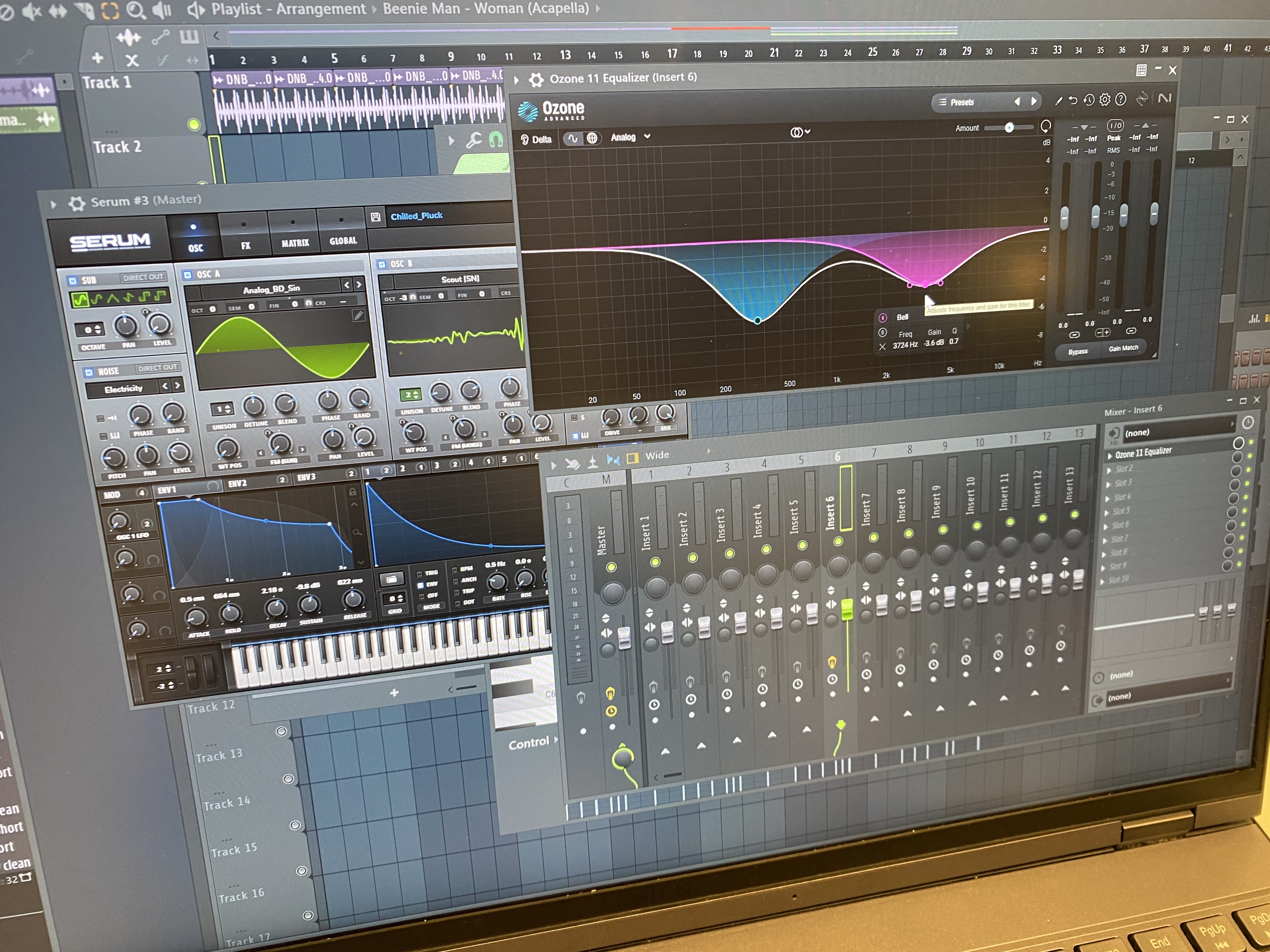Image resolution: width=1270 pixels, height=952 pixels.
Task: Click the Ozone undo arrow icon
Action: 1073,100
